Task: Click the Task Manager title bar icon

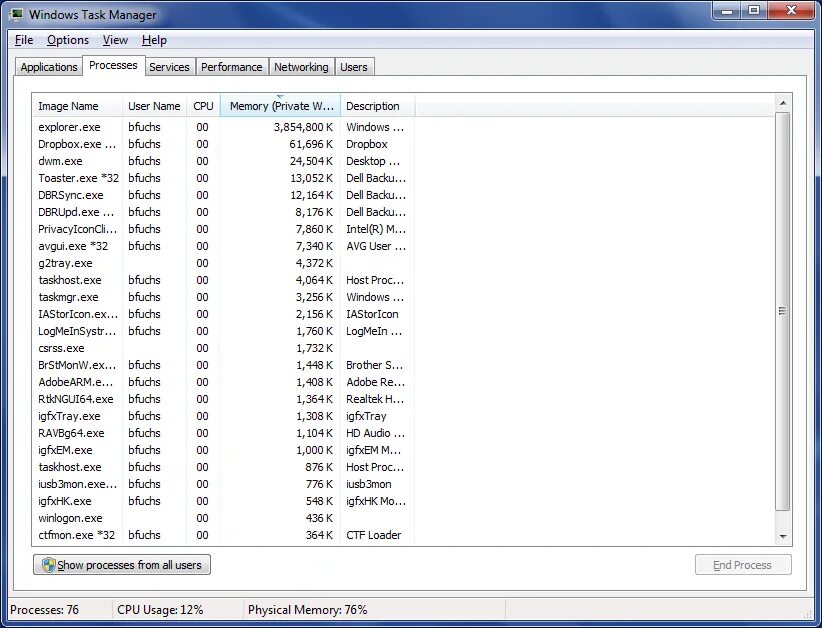Action: [x=16, y=14]
